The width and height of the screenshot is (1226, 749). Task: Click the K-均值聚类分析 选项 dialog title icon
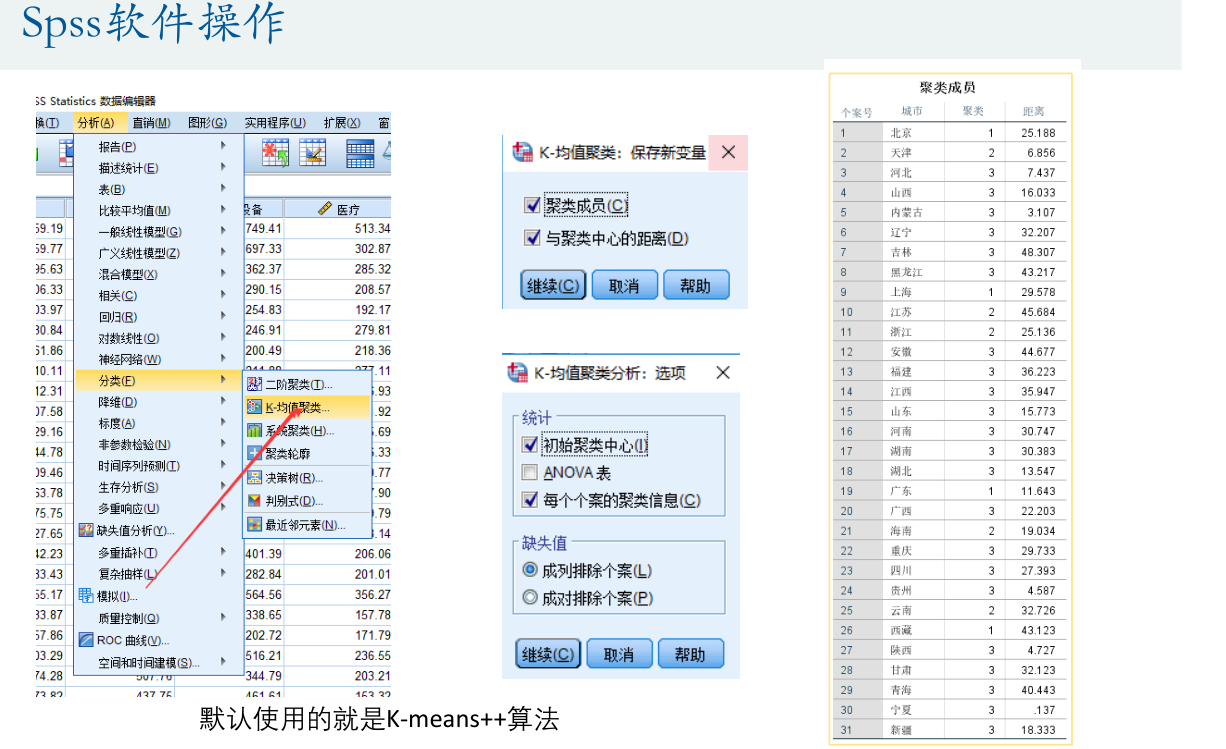517,373
